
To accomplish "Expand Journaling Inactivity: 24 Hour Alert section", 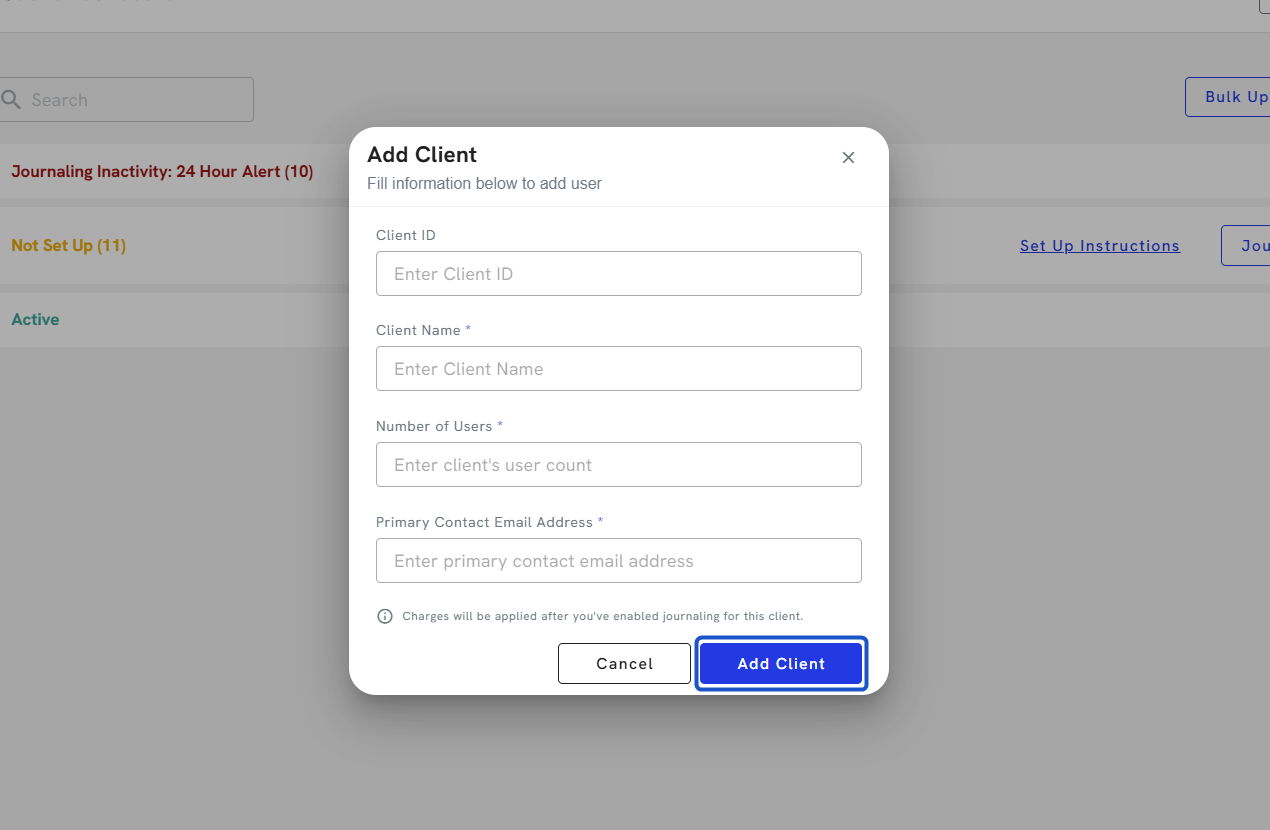I will tap(162, 171).
